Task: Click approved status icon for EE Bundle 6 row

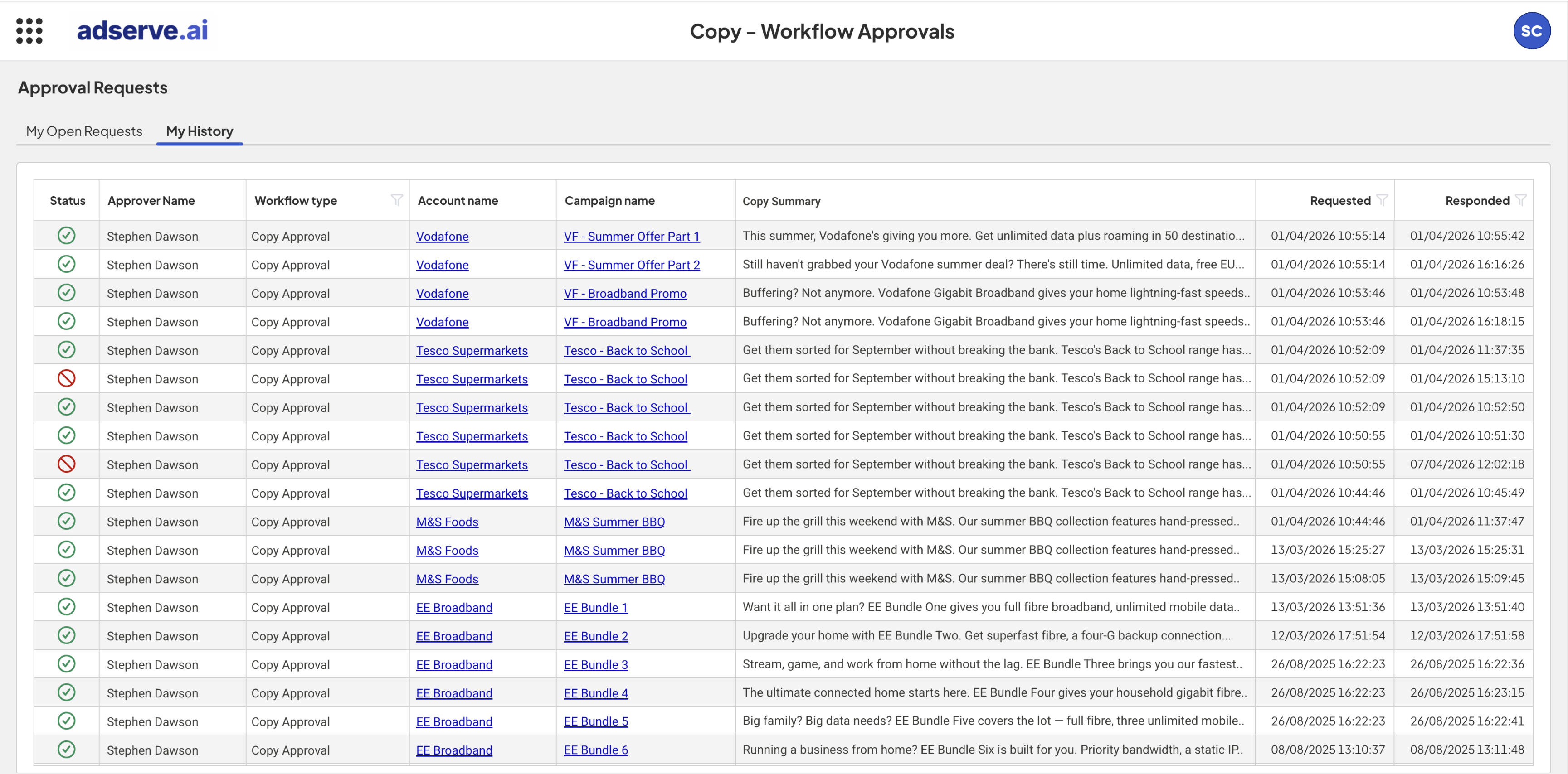Action: (66, 750)
